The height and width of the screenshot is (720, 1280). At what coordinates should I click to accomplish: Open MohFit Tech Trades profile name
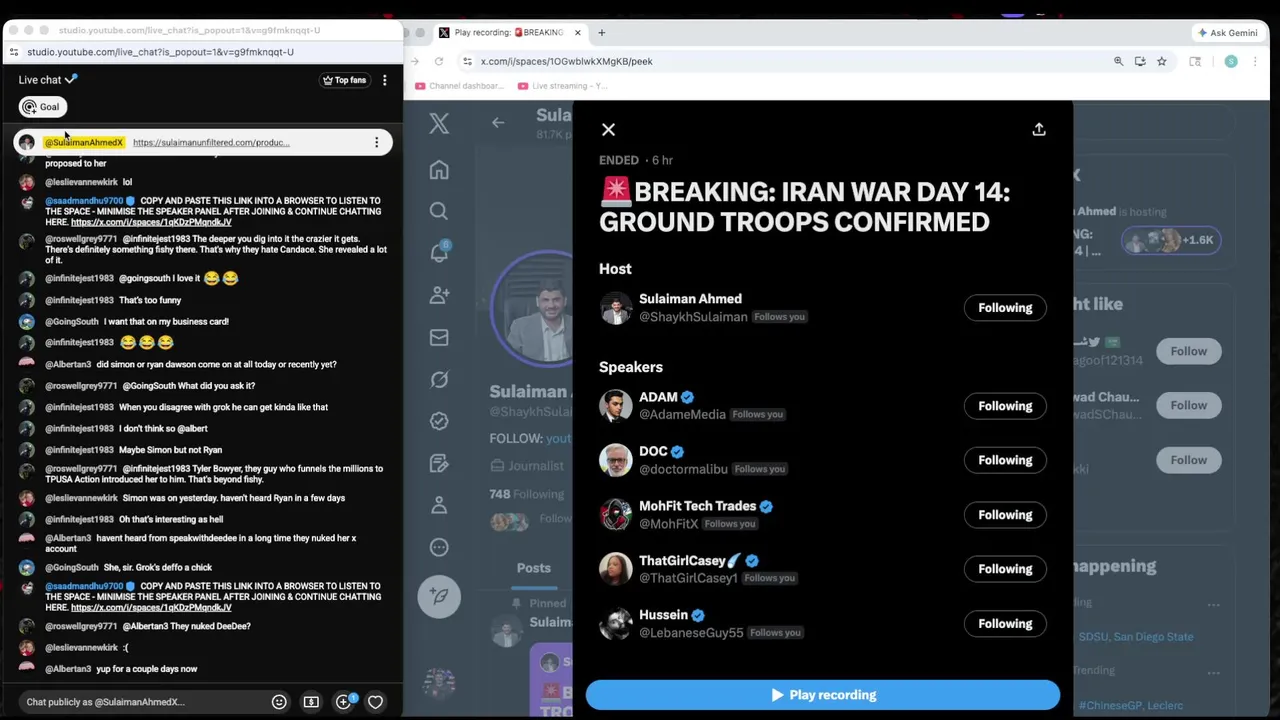[698, 506]
